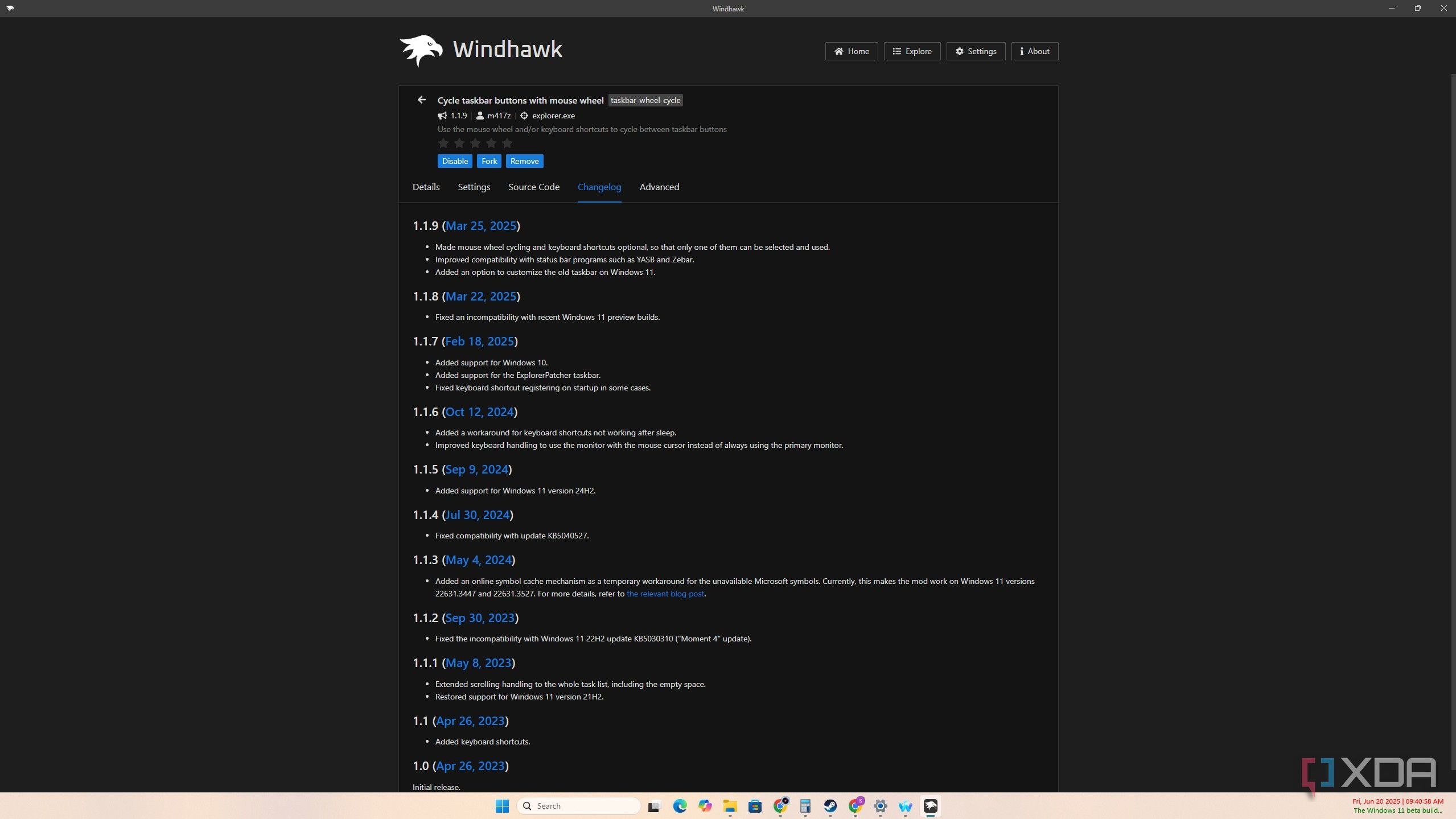Open Steam from the taskbar
This screenshot has width=1456, height=819.
coord(830,806)
